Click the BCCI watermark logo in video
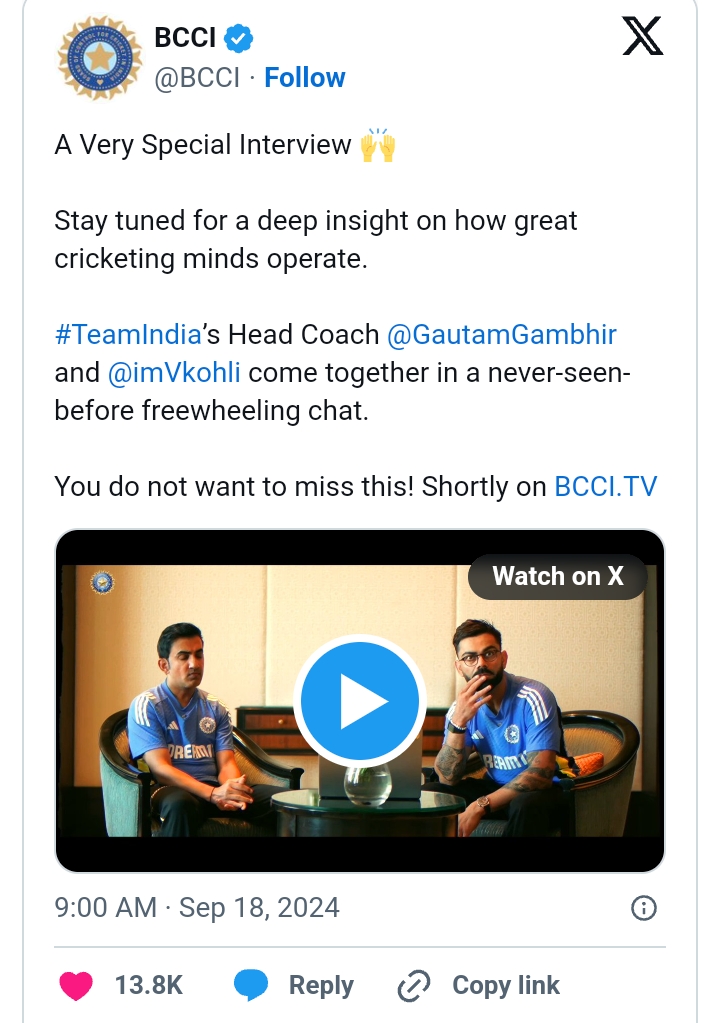Image resolution: width=720 pixels, height=1023 pixels. pos(101,582)
